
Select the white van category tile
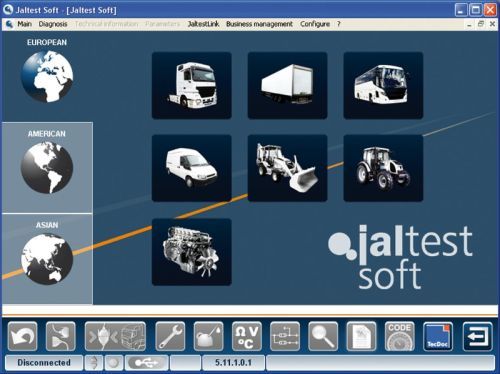(x=192, y=168)
